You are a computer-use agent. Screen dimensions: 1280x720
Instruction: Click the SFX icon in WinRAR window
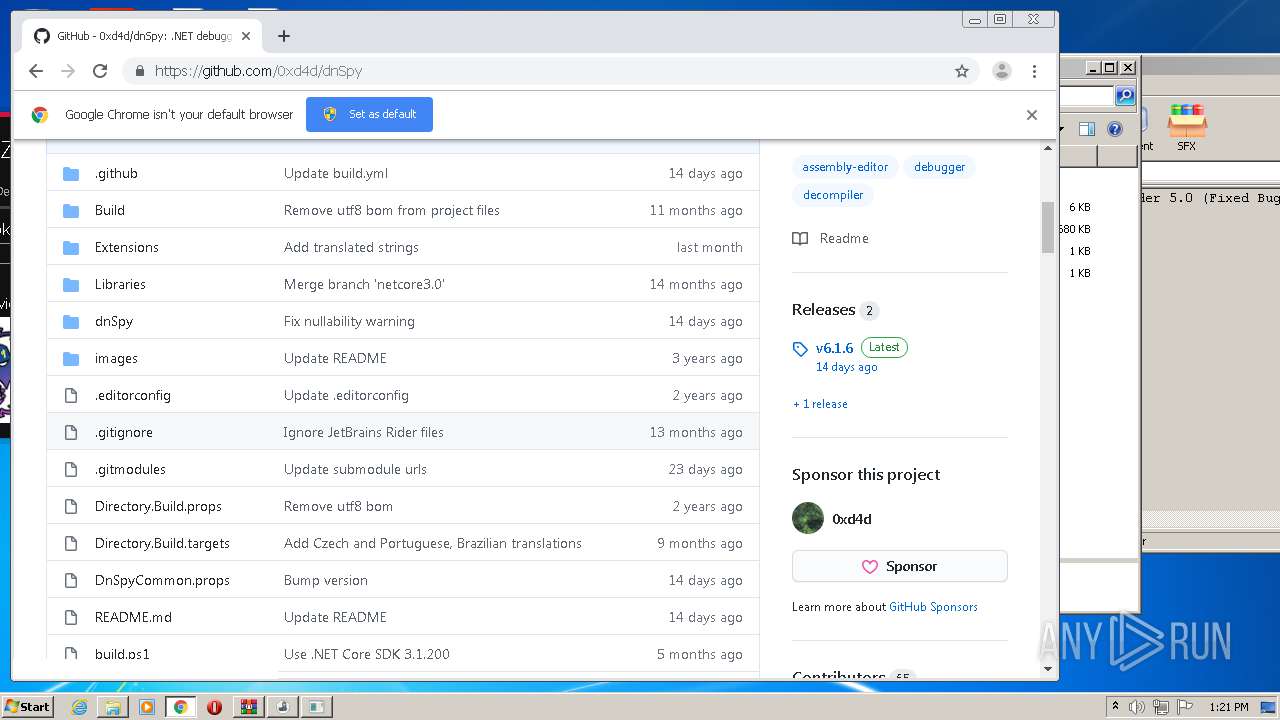pos(1186,127)
